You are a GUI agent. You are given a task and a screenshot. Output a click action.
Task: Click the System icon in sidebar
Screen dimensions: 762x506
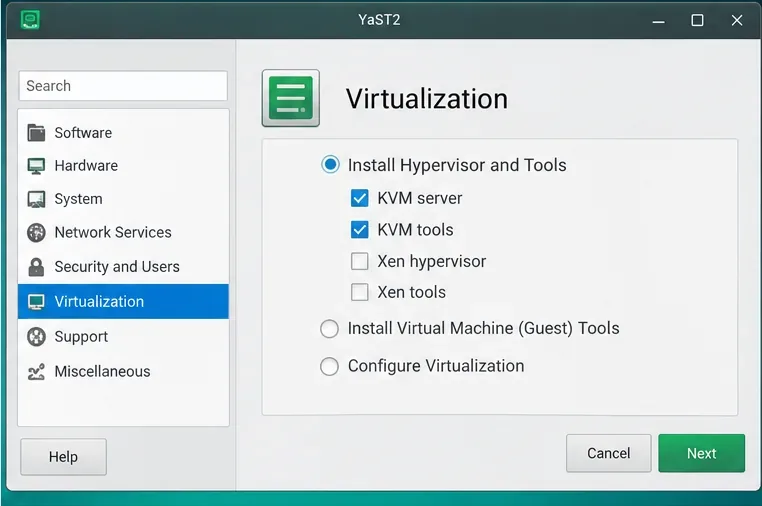[36, 199]
